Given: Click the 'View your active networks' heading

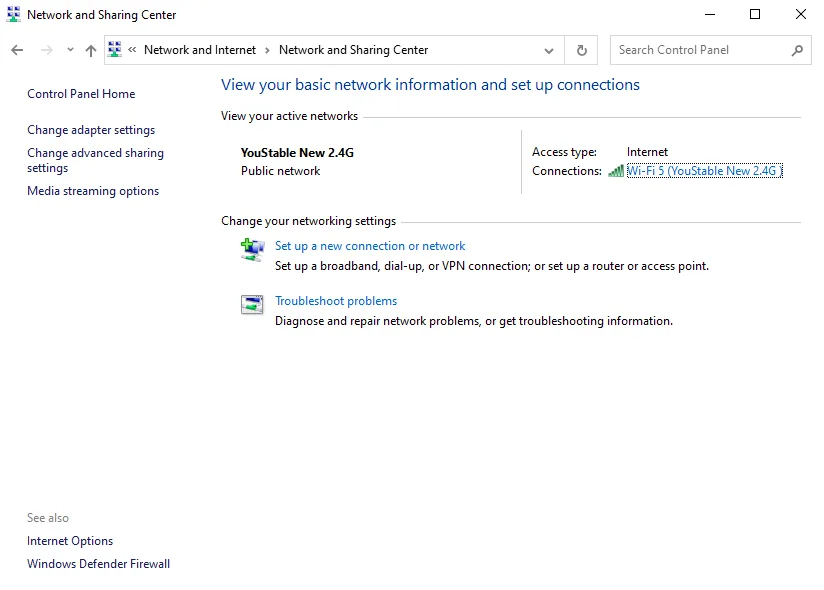Looking at the screenshot, I should point(289,116).
